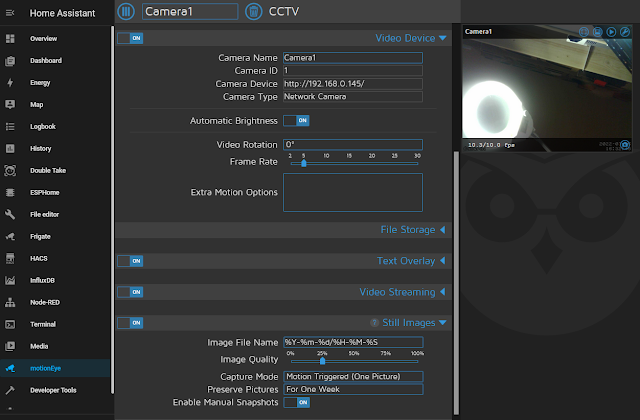Open fullscreen view on Camera1 frame
This screenshot has width=640, height=420.
pos(584,32)
